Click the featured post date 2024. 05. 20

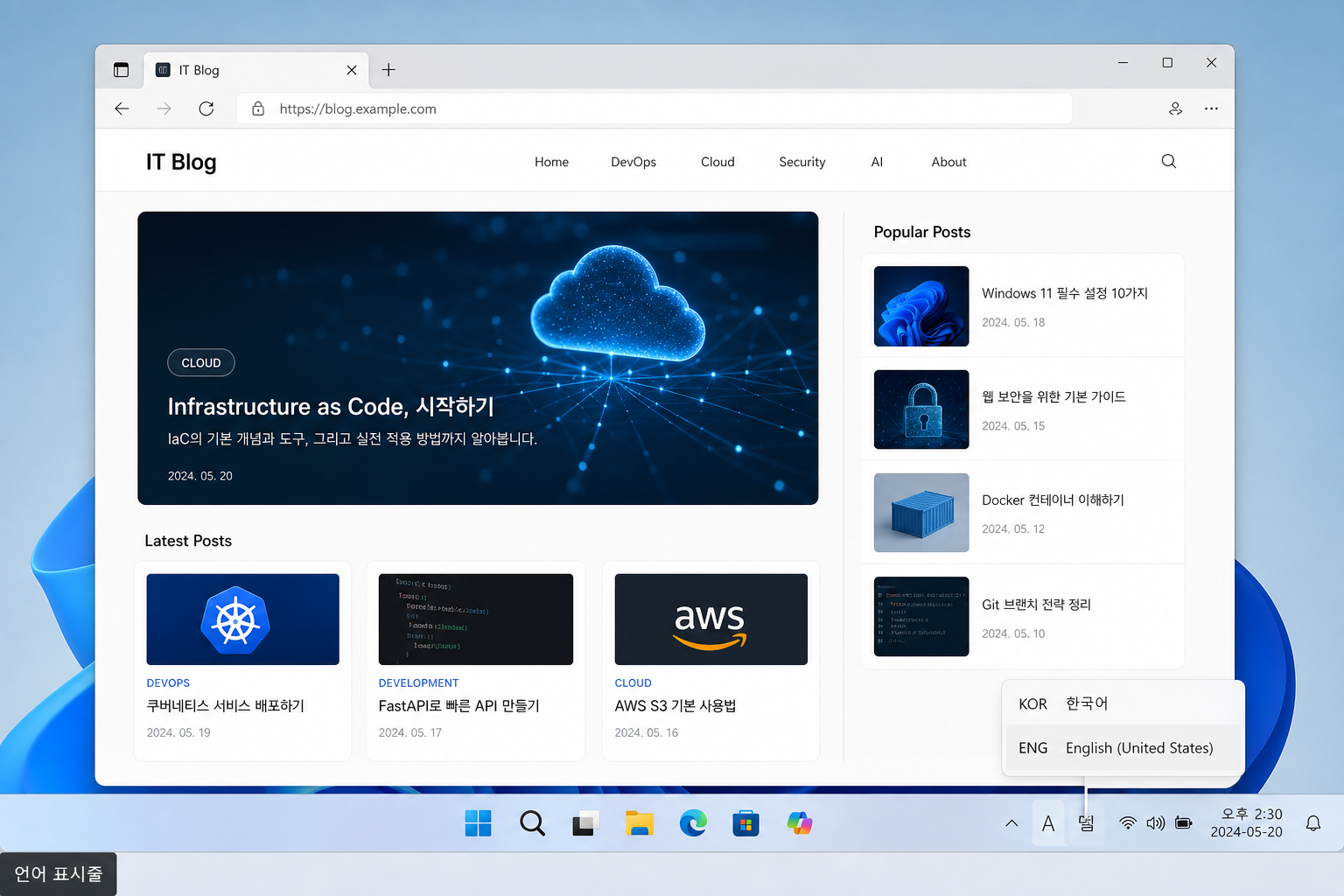pyautogui.click(x=200, y=476)
